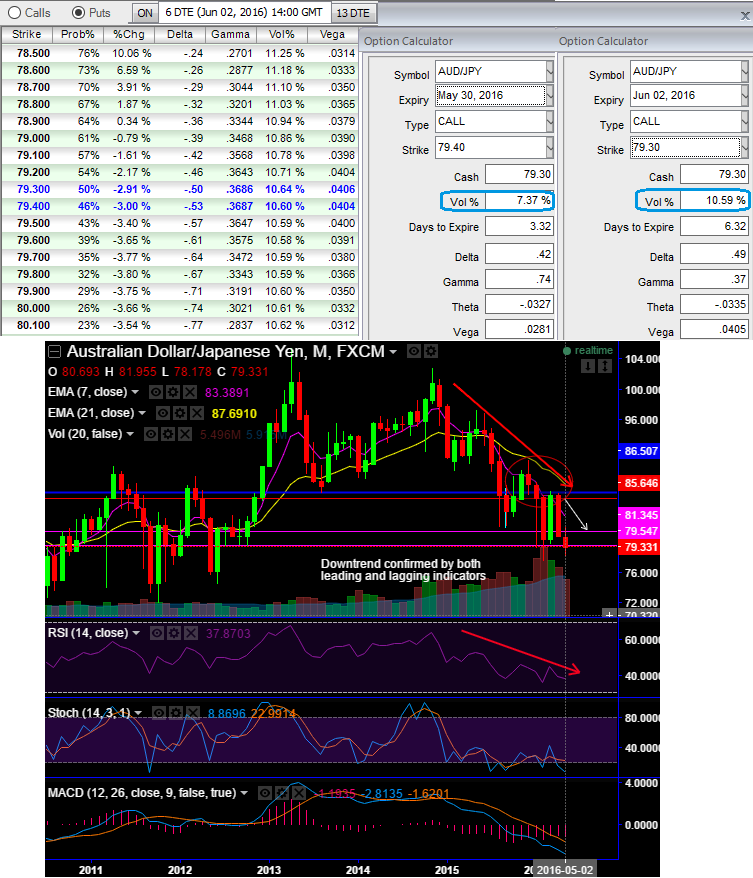Screen dimensions: 753x878
Task: Remove the EMA 21 indicator with X icon
Action: (197, 413)
